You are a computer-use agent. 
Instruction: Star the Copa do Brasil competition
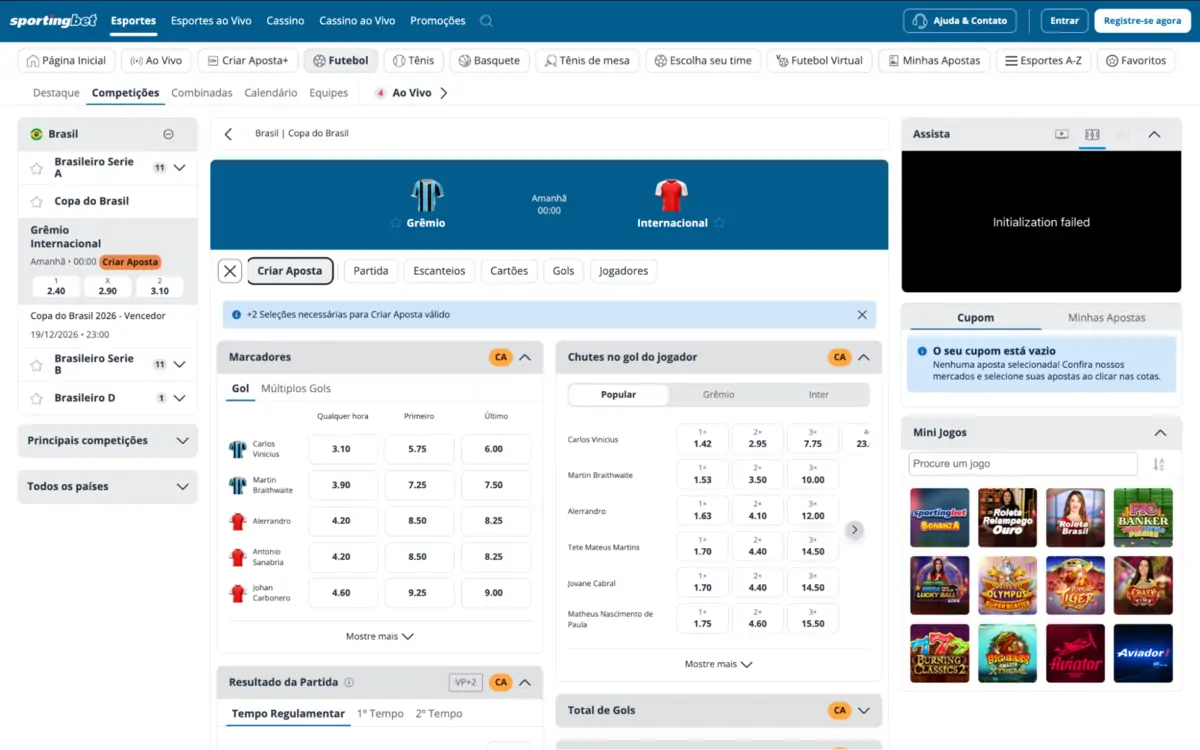(37, 201)
